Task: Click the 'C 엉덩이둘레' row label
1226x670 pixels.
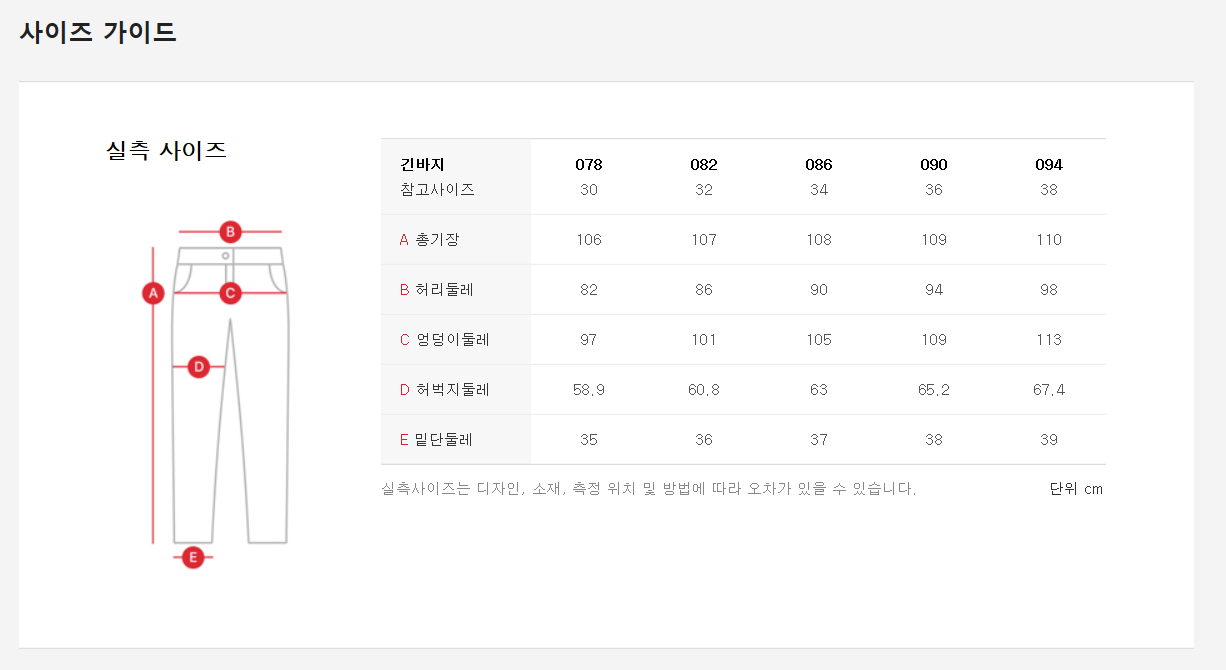Action: pos(444,340)
